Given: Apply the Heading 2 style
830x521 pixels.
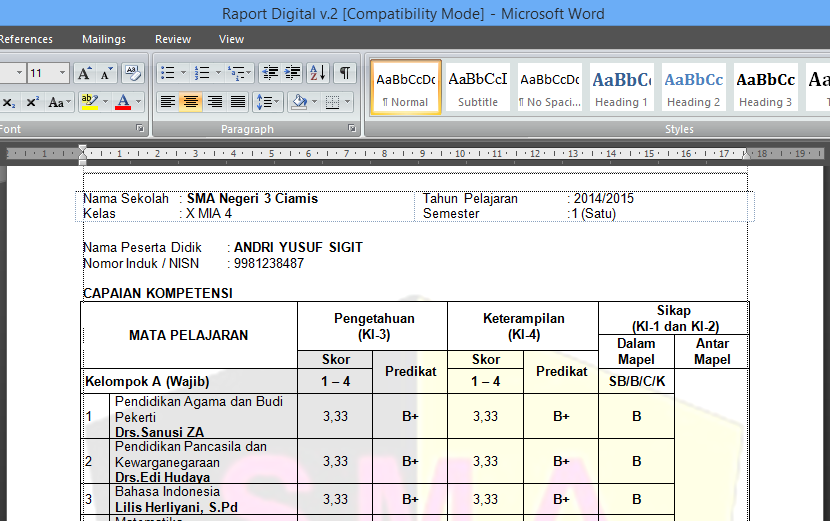Looking at the screenshot, I should tap(694, 87).
